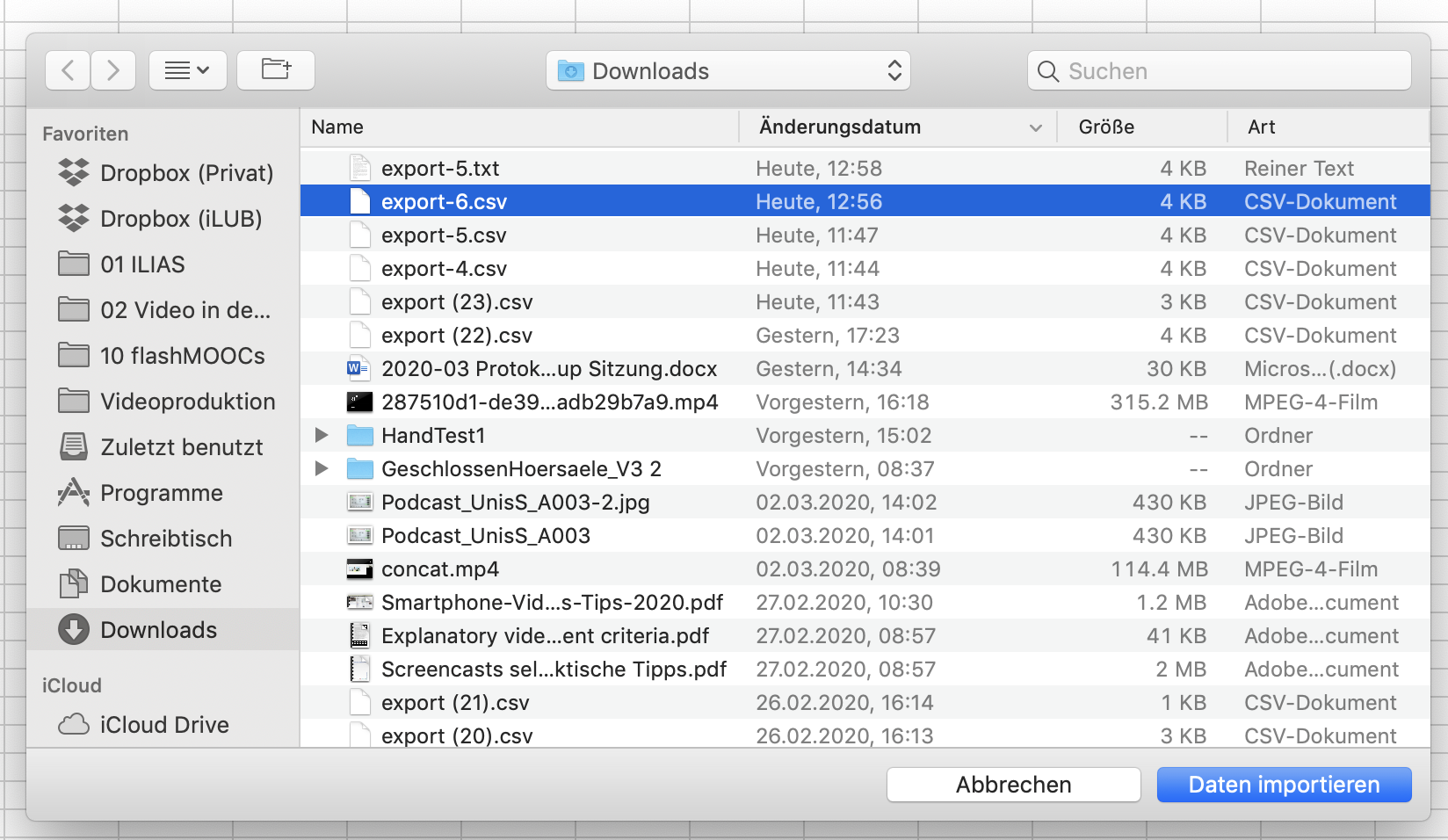Screen dimensions: 1448x840
Task: Select the 01 ILIAS sidebar folder
Action: tap(163, 264)
